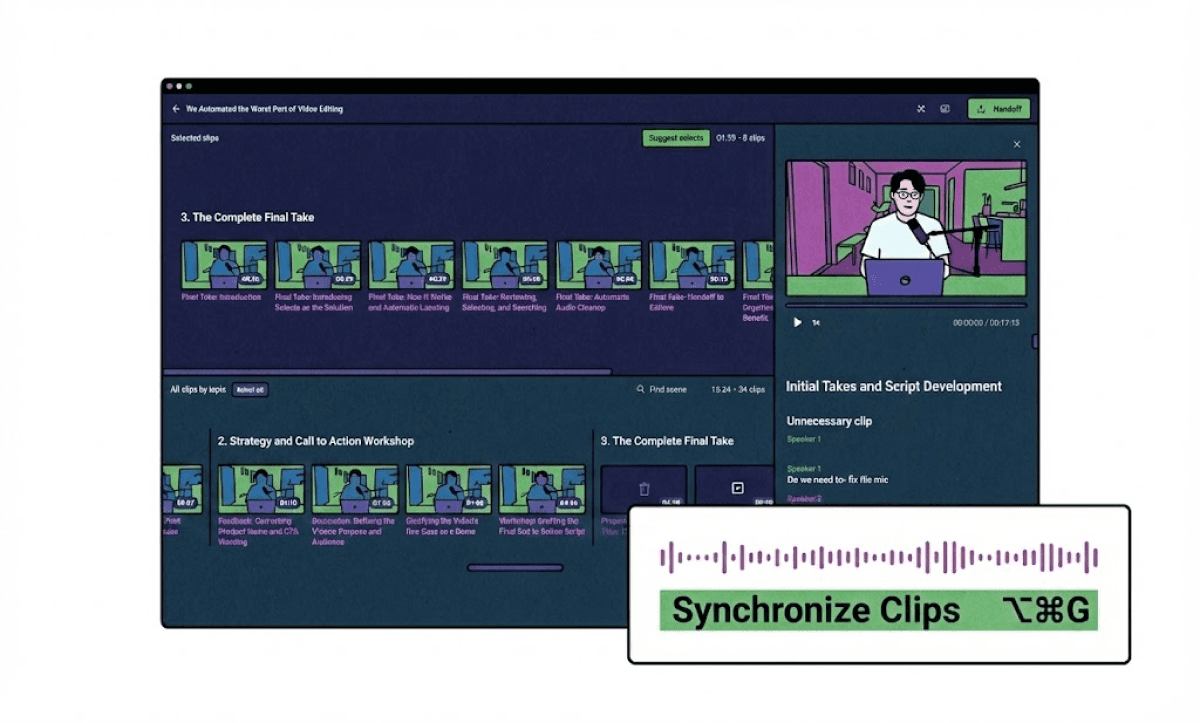Click the fullscreen expand icon in top toolbar
1200x723 pixels.
pyautogui.click(x=920, y=109)
